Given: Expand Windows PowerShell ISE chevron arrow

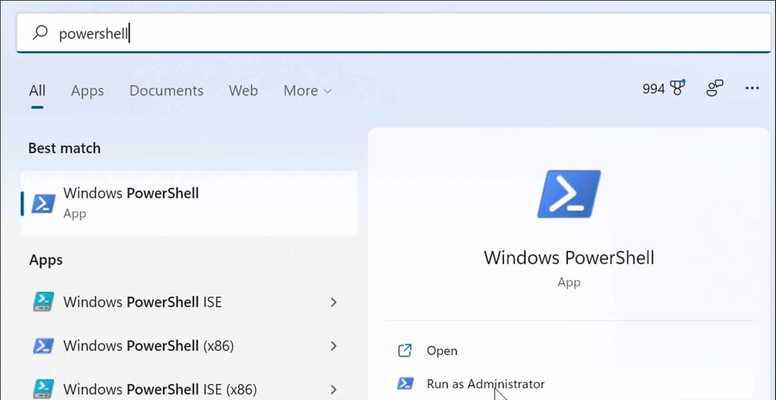Looking at the screenshot, I should 334,302.
